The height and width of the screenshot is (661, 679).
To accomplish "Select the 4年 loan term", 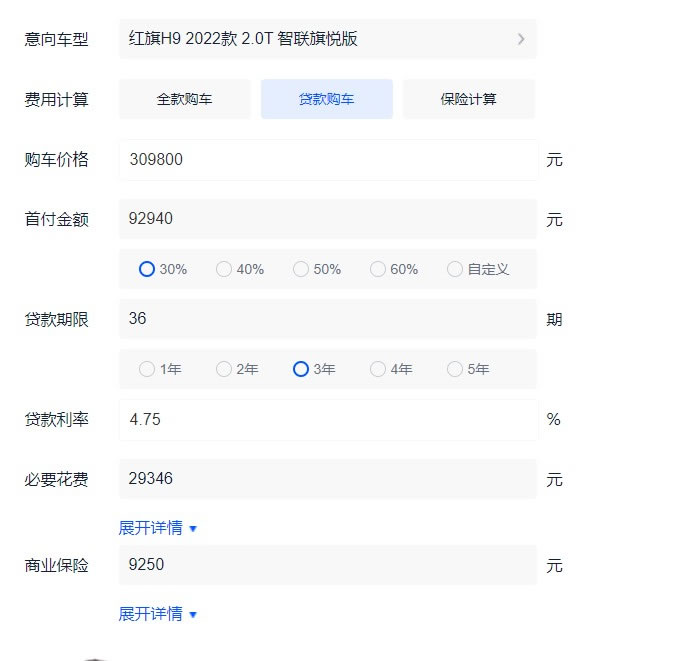I will pyautogui.click(x=391, y=369).
